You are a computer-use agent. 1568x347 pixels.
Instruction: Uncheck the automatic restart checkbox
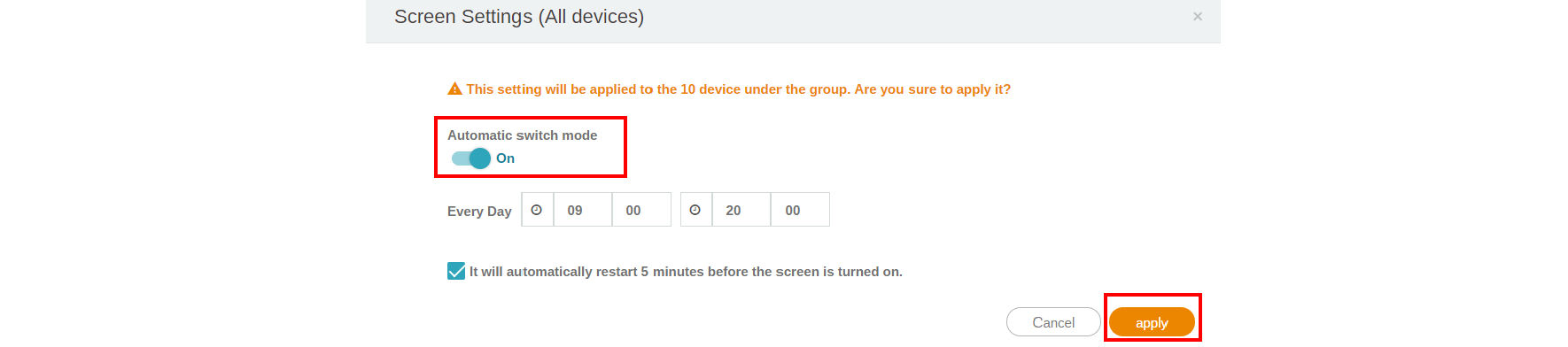coord(456,271)
